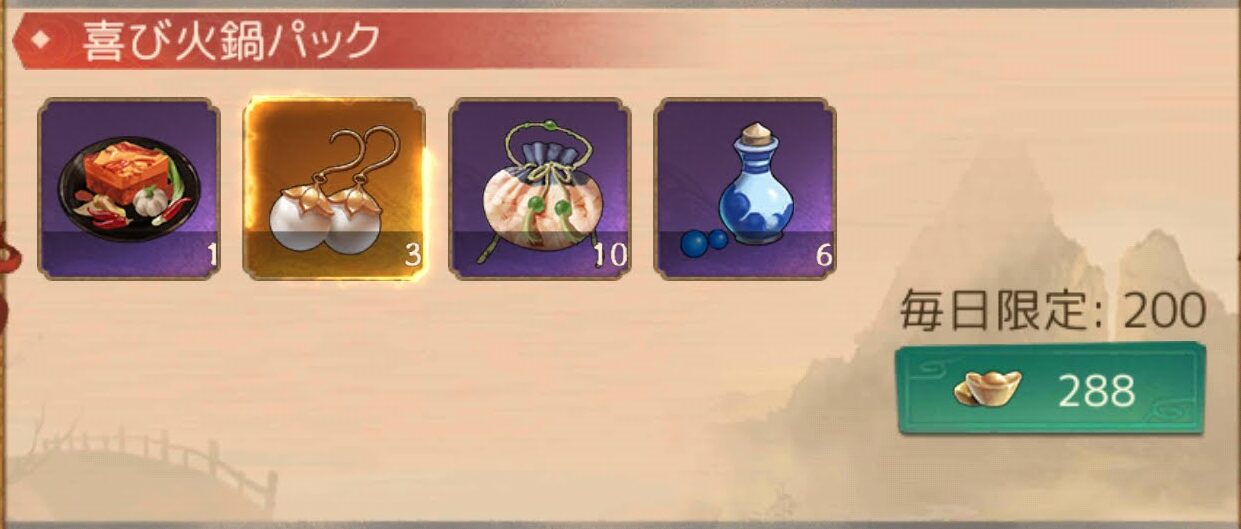Click the glowing golden frame around earrings
This screenshot has width=1241, height=529.
point(334,188)
